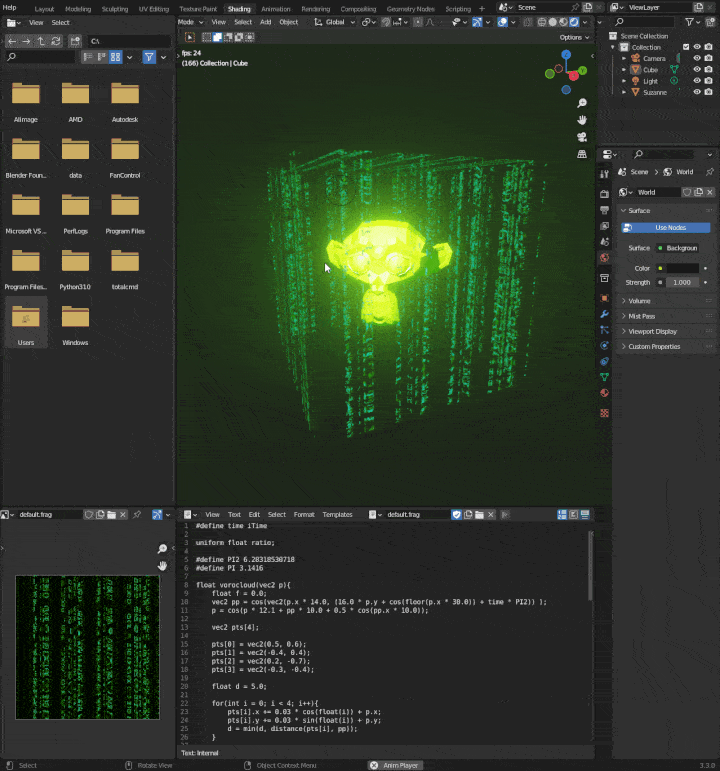The width and height of the screenshot is (720, 771).
Task: Select rendered viewport shading mode
Action: pyautogui.click(x=574, y=22)
